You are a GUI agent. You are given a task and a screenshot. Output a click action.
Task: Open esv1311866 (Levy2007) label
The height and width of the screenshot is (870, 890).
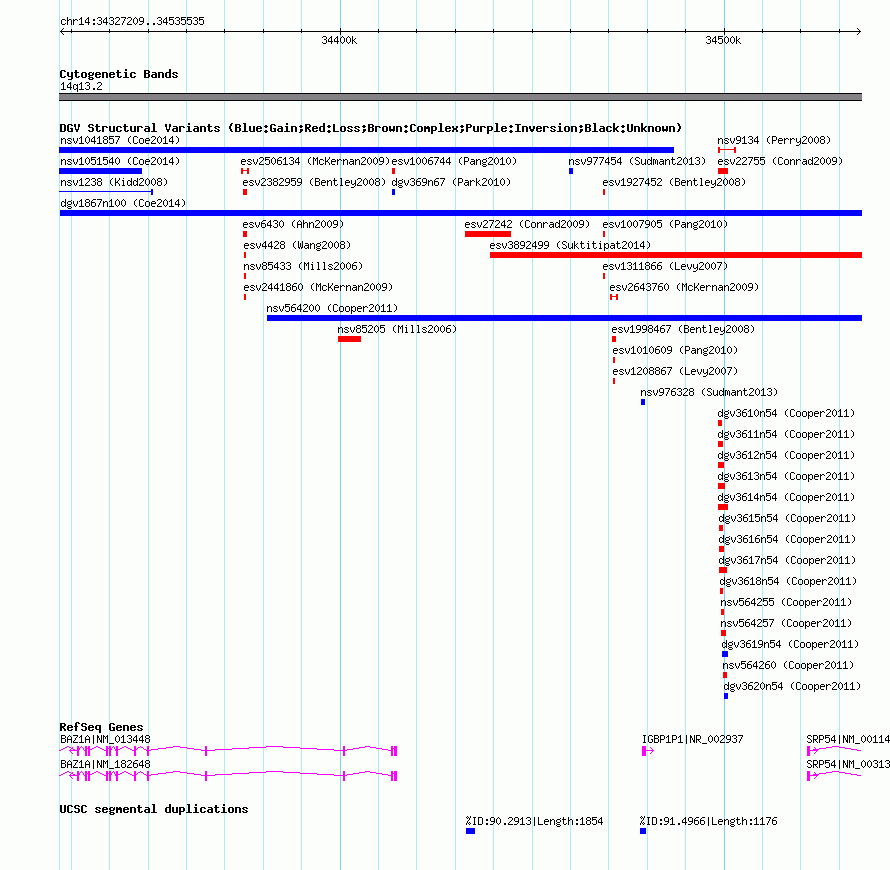[665, 266]
